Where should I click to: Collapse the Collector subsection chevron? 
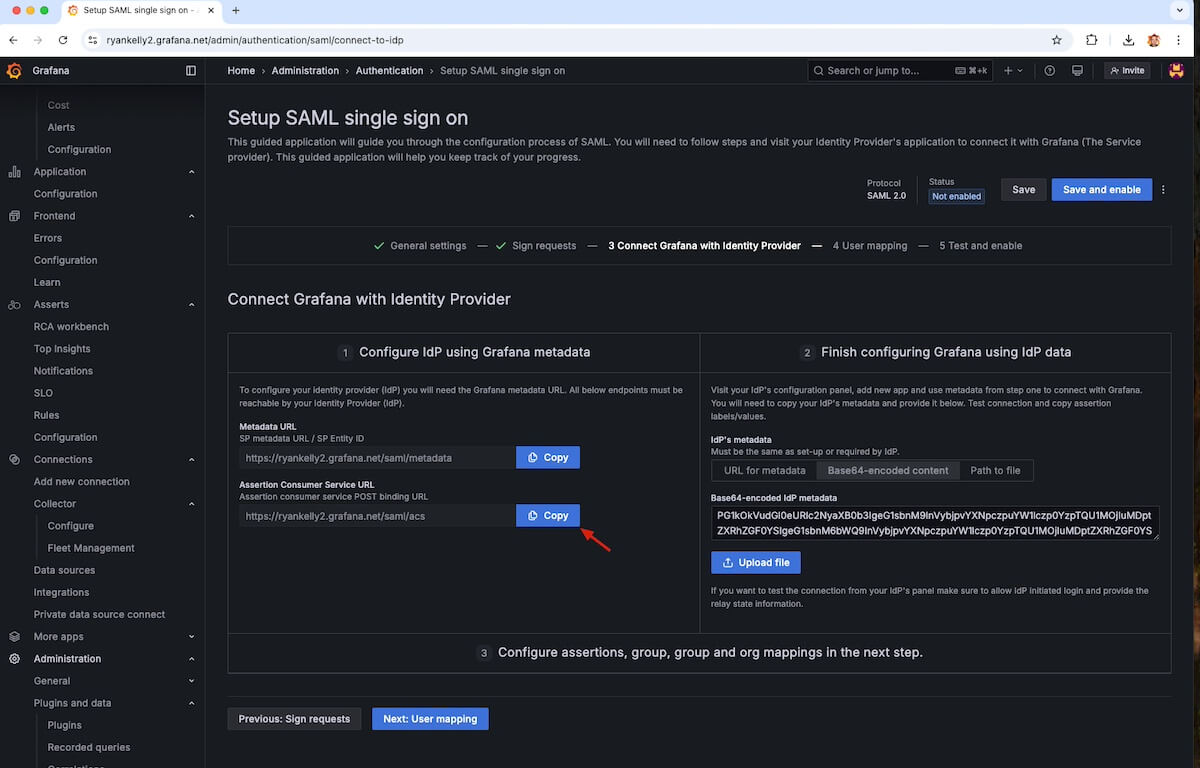[x=191, y=504]
